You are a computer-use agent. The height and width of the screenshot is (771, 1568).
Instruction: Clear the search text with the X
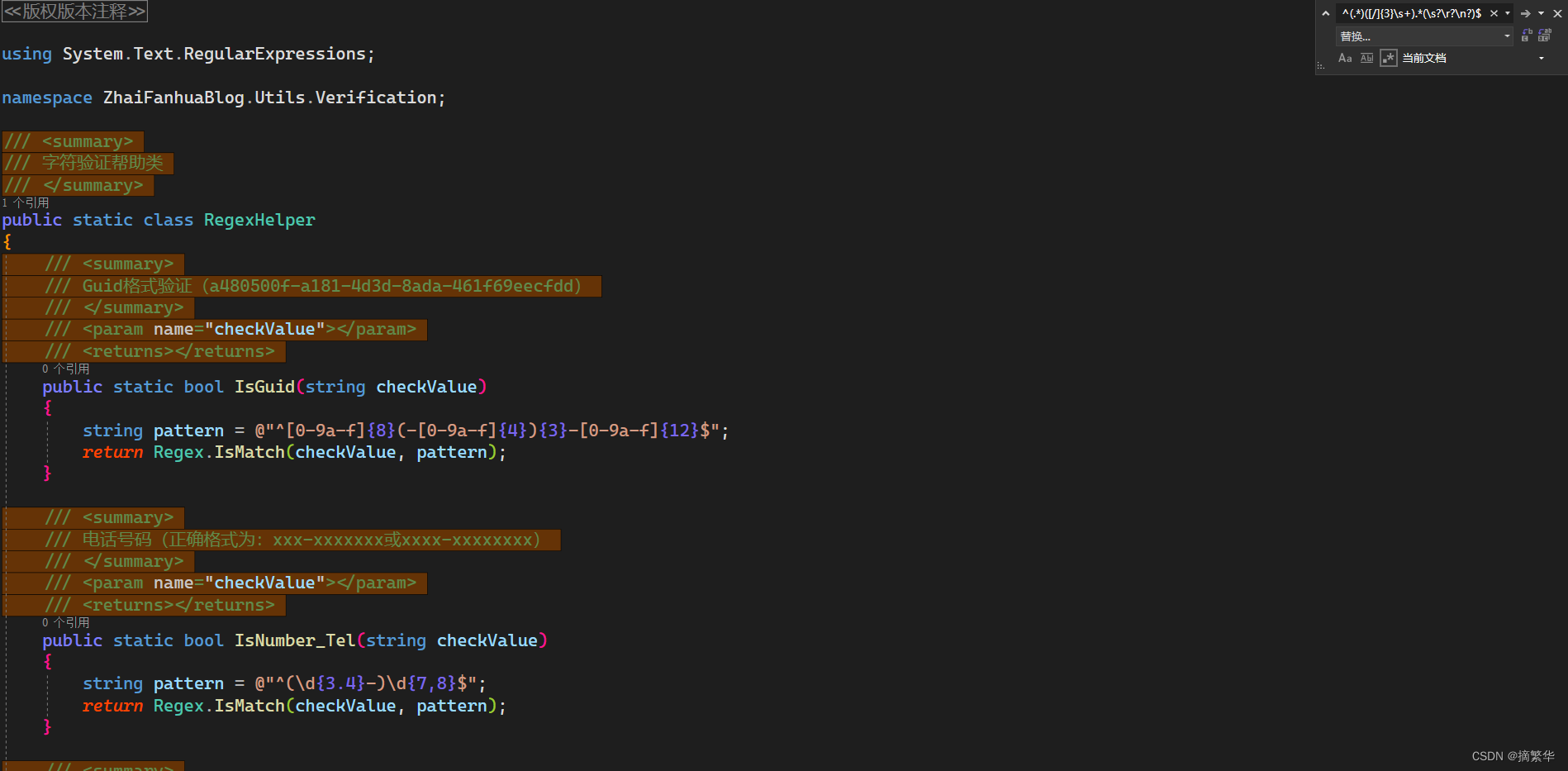tap(1494, 13)
